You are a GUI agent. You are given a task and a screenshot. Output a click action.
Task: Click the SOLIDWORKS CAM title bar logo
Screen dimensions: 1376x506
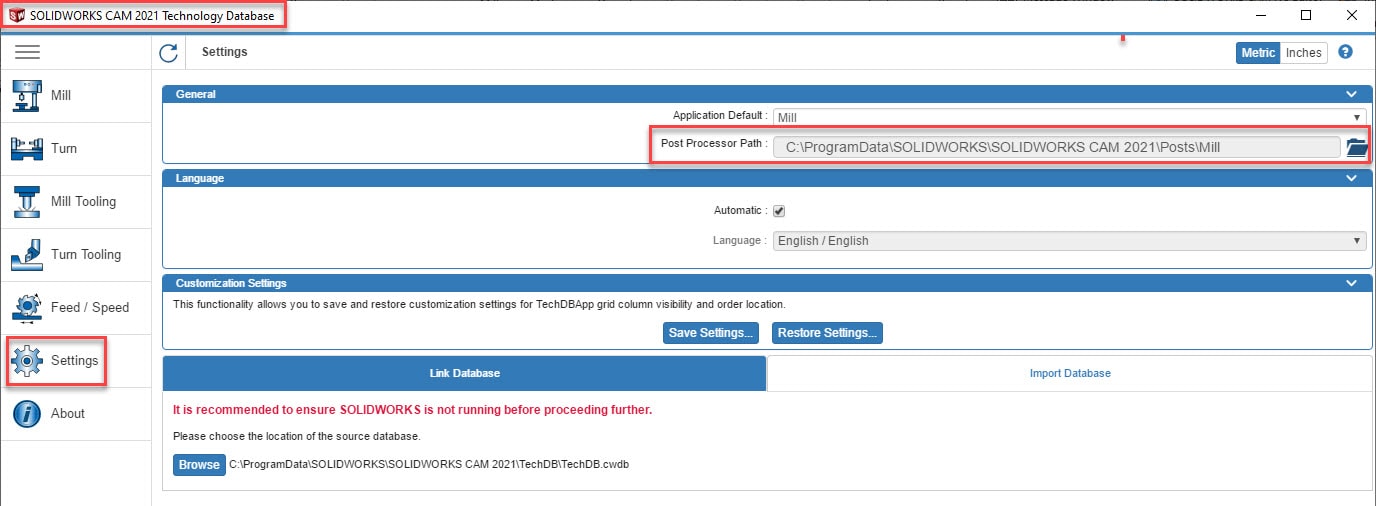pyautogui.click(x=17, y=15)
